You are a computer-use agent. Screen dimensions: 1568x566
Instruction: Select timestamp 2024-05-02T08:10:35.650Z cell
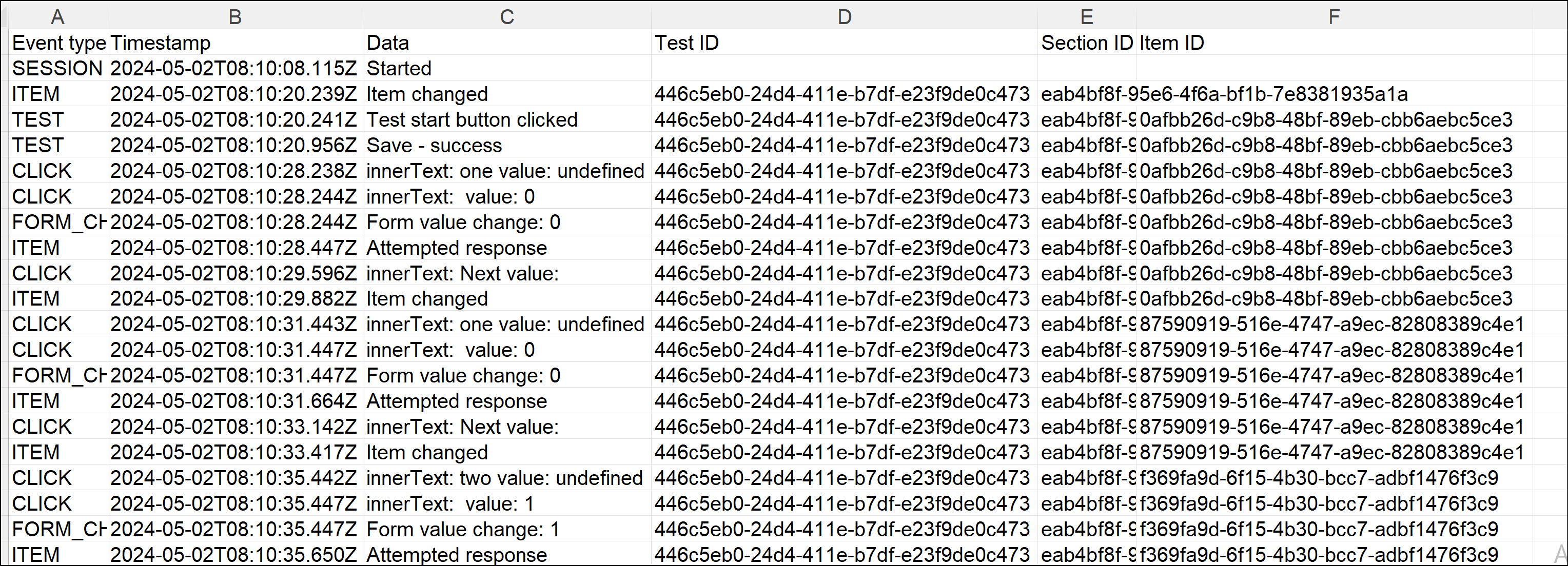click(235, 554)
